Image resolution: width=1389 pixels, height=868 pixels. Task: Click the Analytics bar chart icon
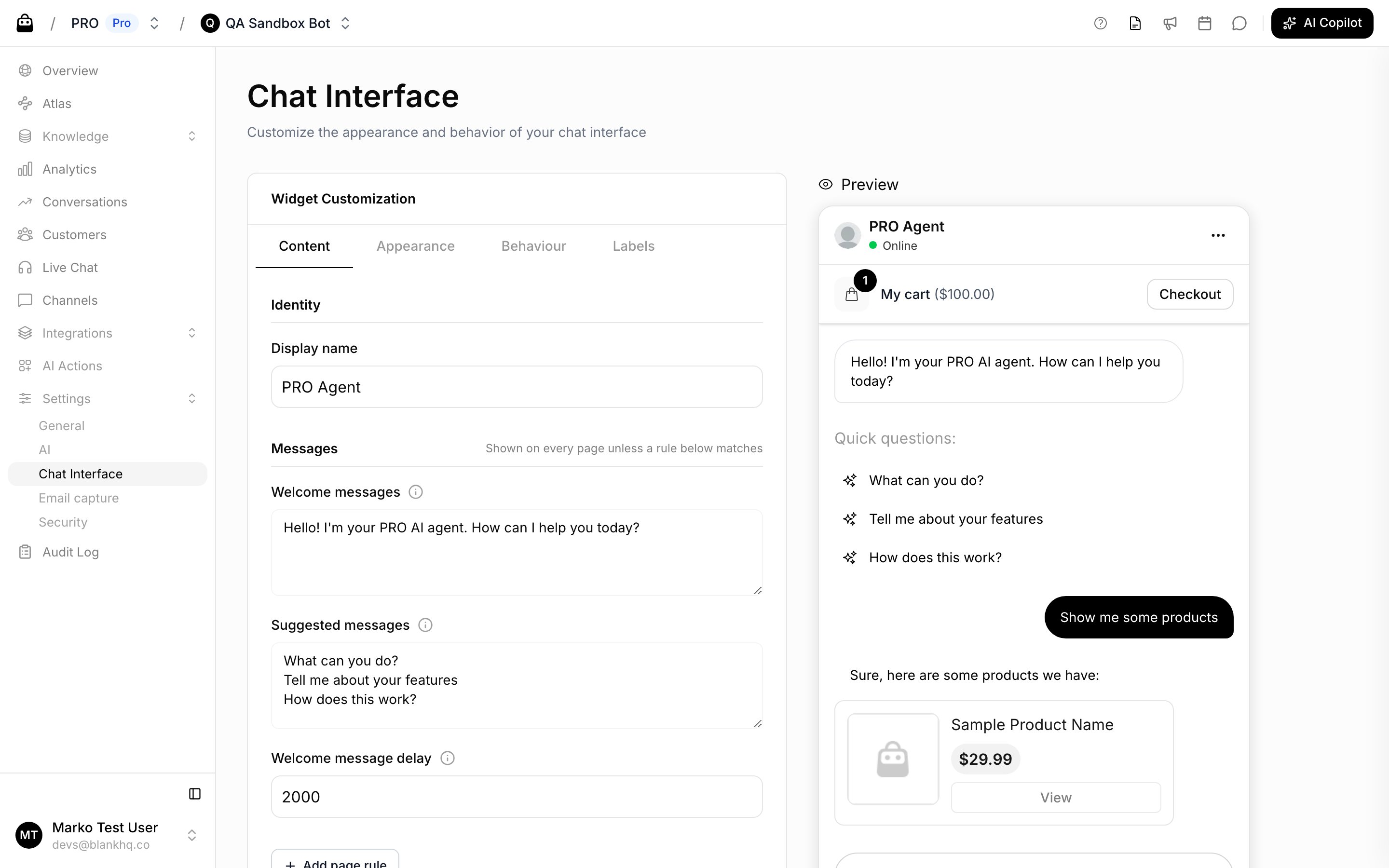[25, 169]
